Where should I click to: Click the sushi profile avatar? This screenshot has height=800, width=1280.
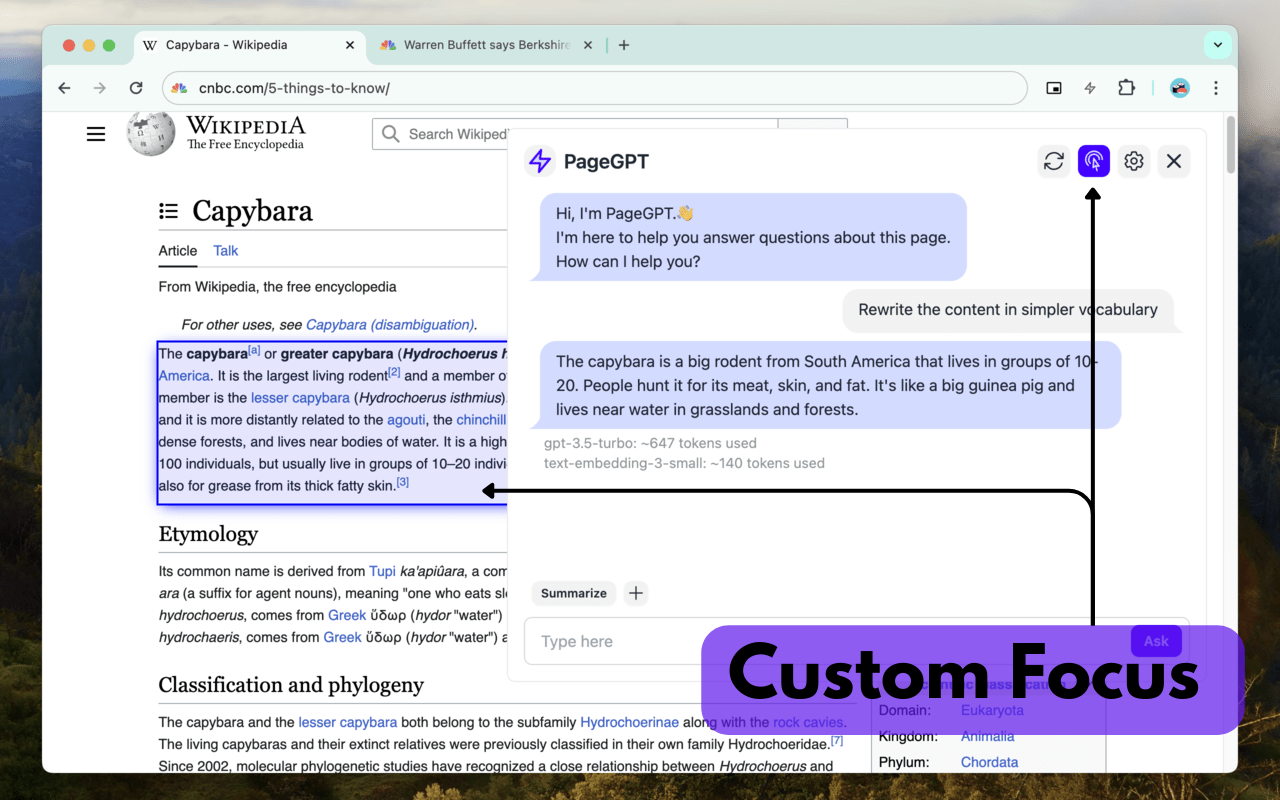[x=1179, y=88]
